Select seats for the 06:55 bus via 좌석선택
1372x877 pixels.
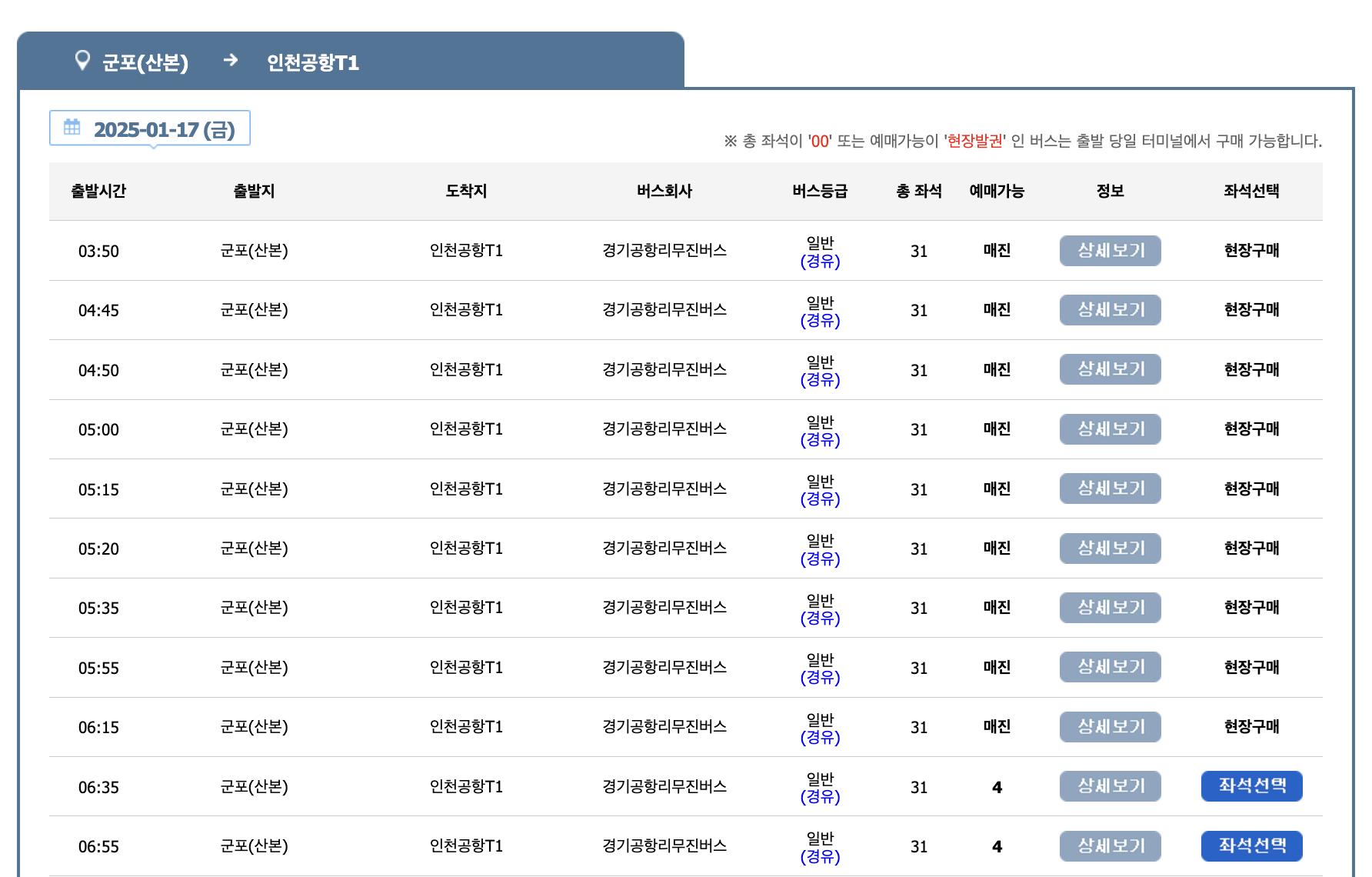coord(1251,846)
